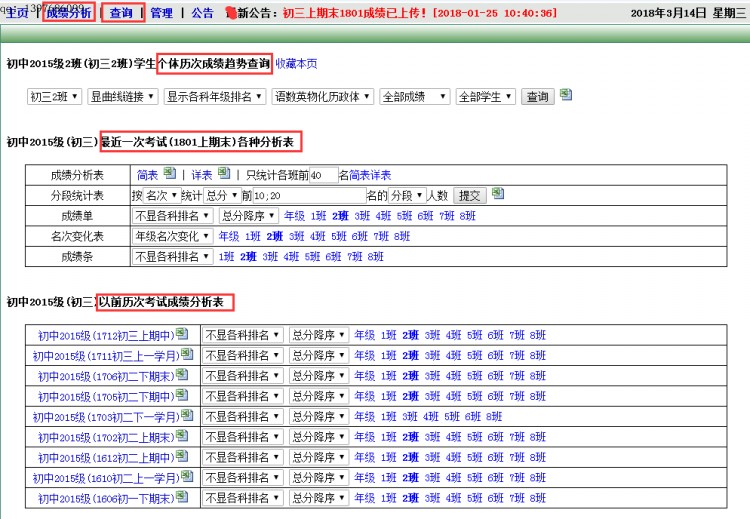Open 3班 link in 1712初三上期中 row
This screenshot has height=519, width=750.
click(432, 335)
